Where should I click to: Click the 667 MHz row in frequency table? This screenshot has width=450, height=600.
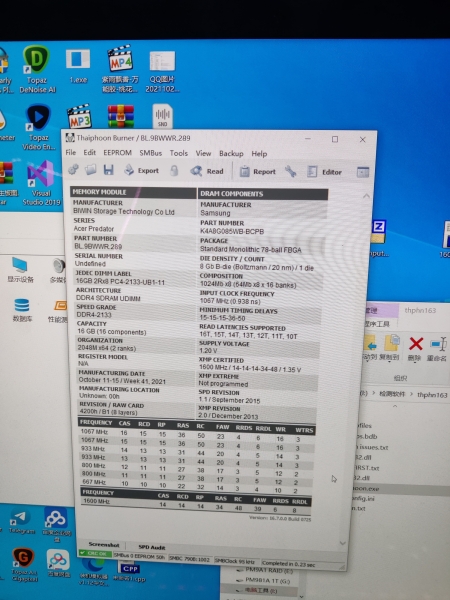[195, 484]
